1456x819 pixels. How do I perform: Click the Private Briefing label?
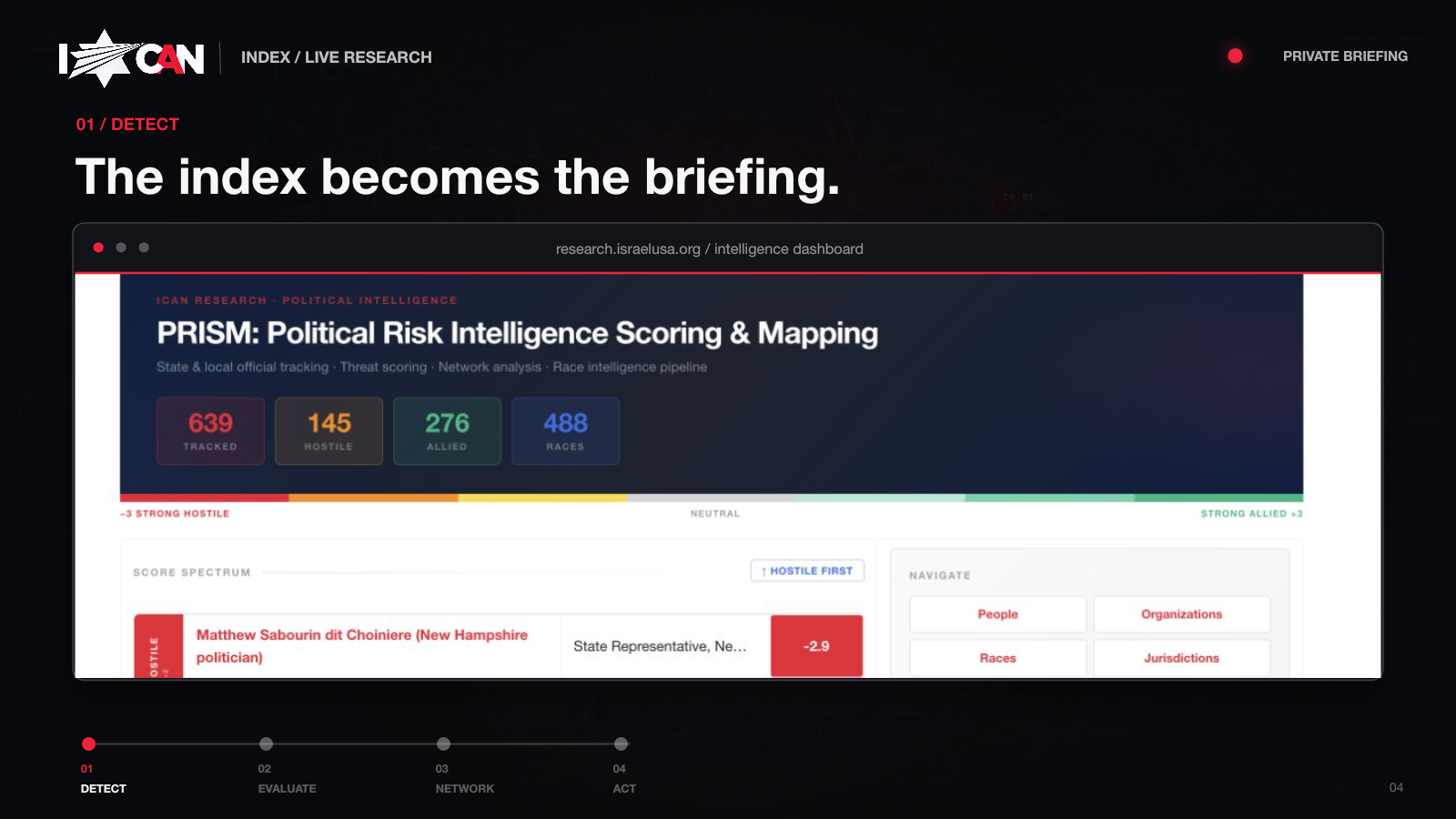(x=1345, y=56)
